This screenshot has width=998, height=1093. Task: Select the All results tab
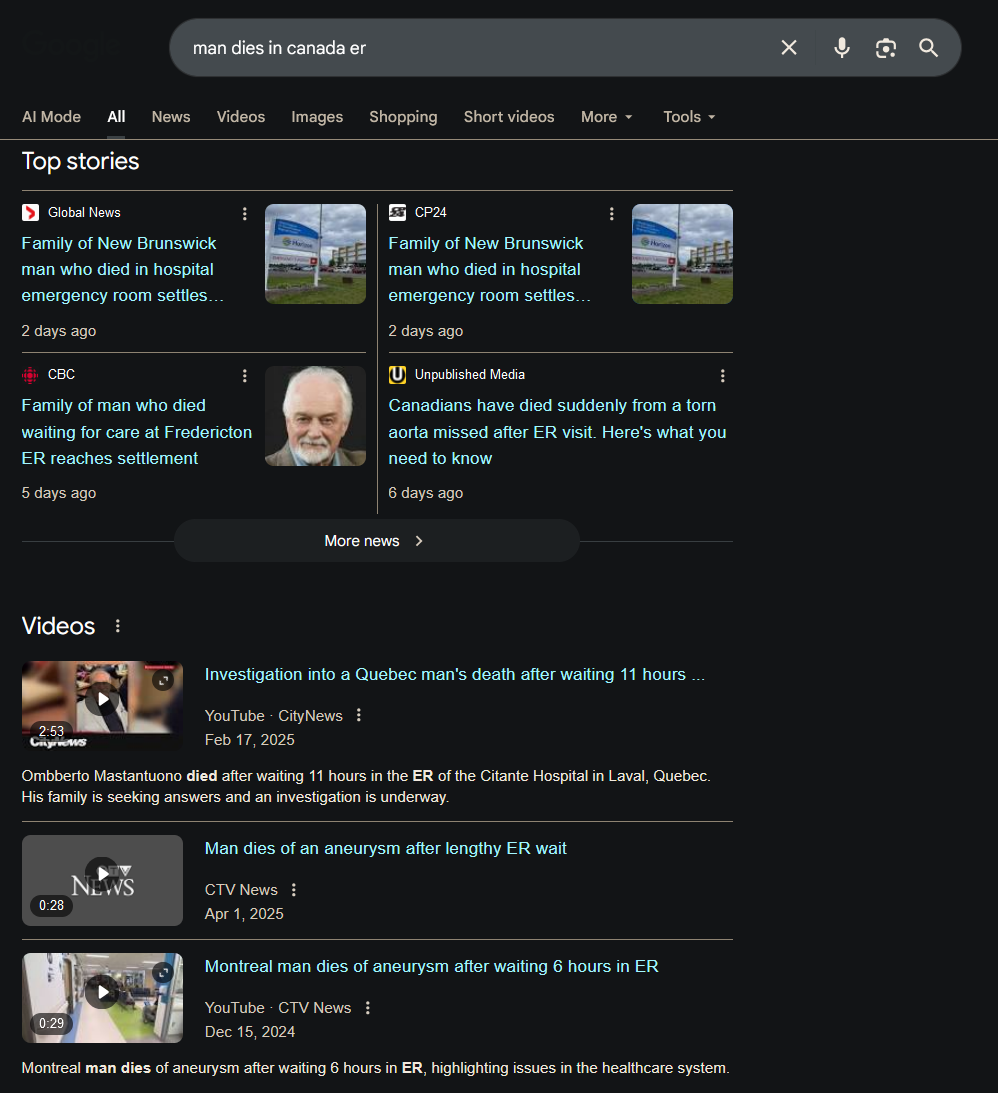tap(116, 116)
